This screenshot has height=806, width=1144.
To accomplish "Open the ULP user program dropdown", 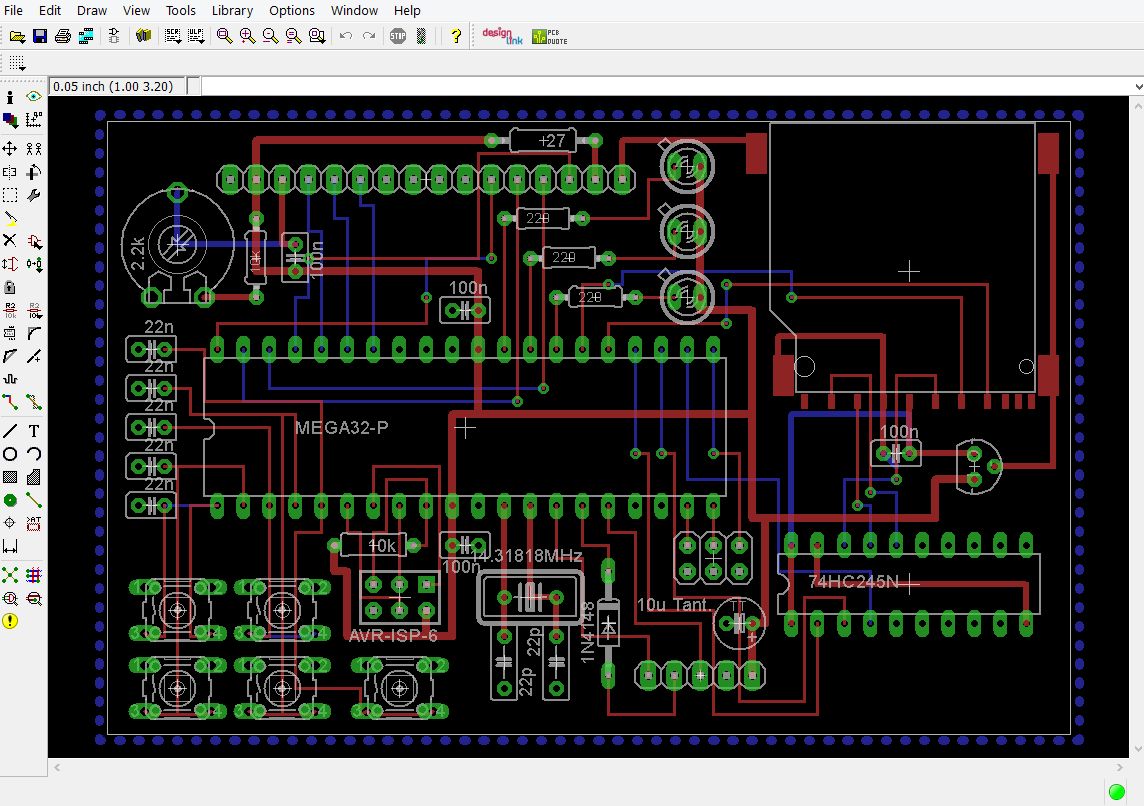I will 196,36.
